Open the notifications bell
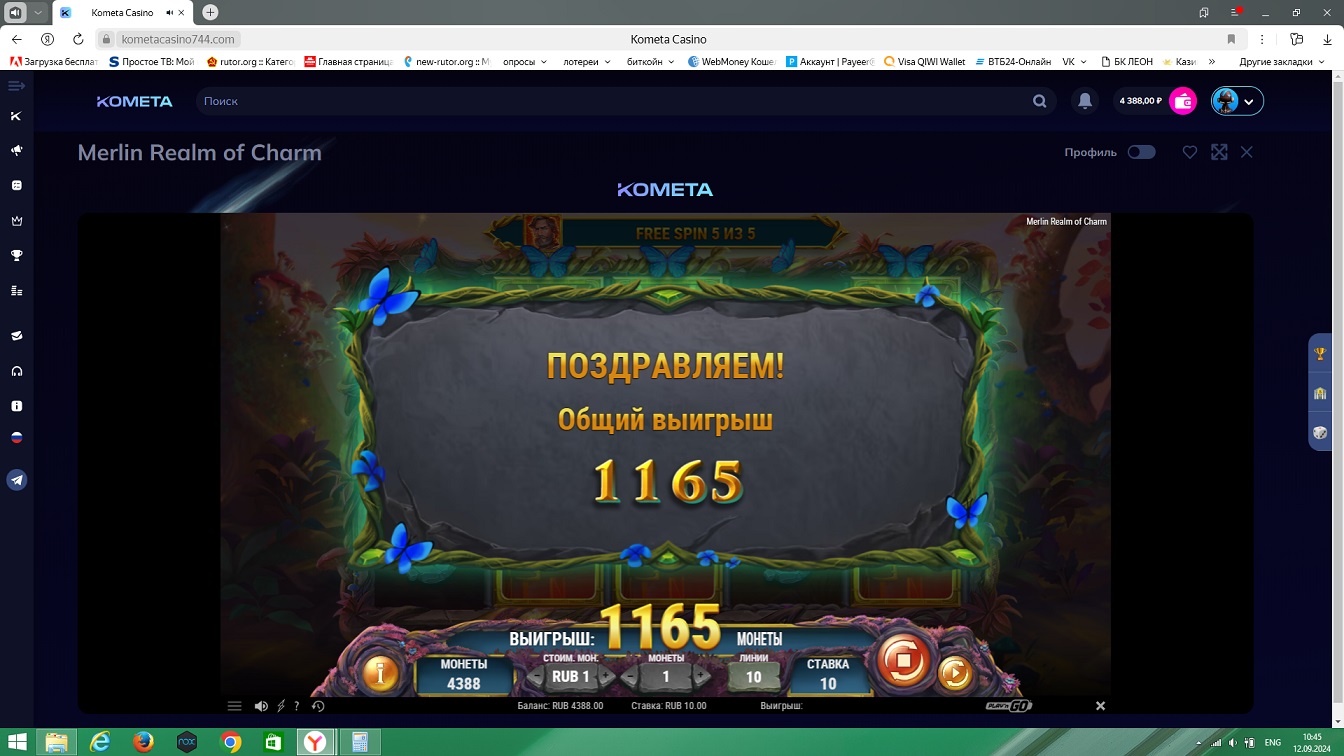 (1085, 101)
